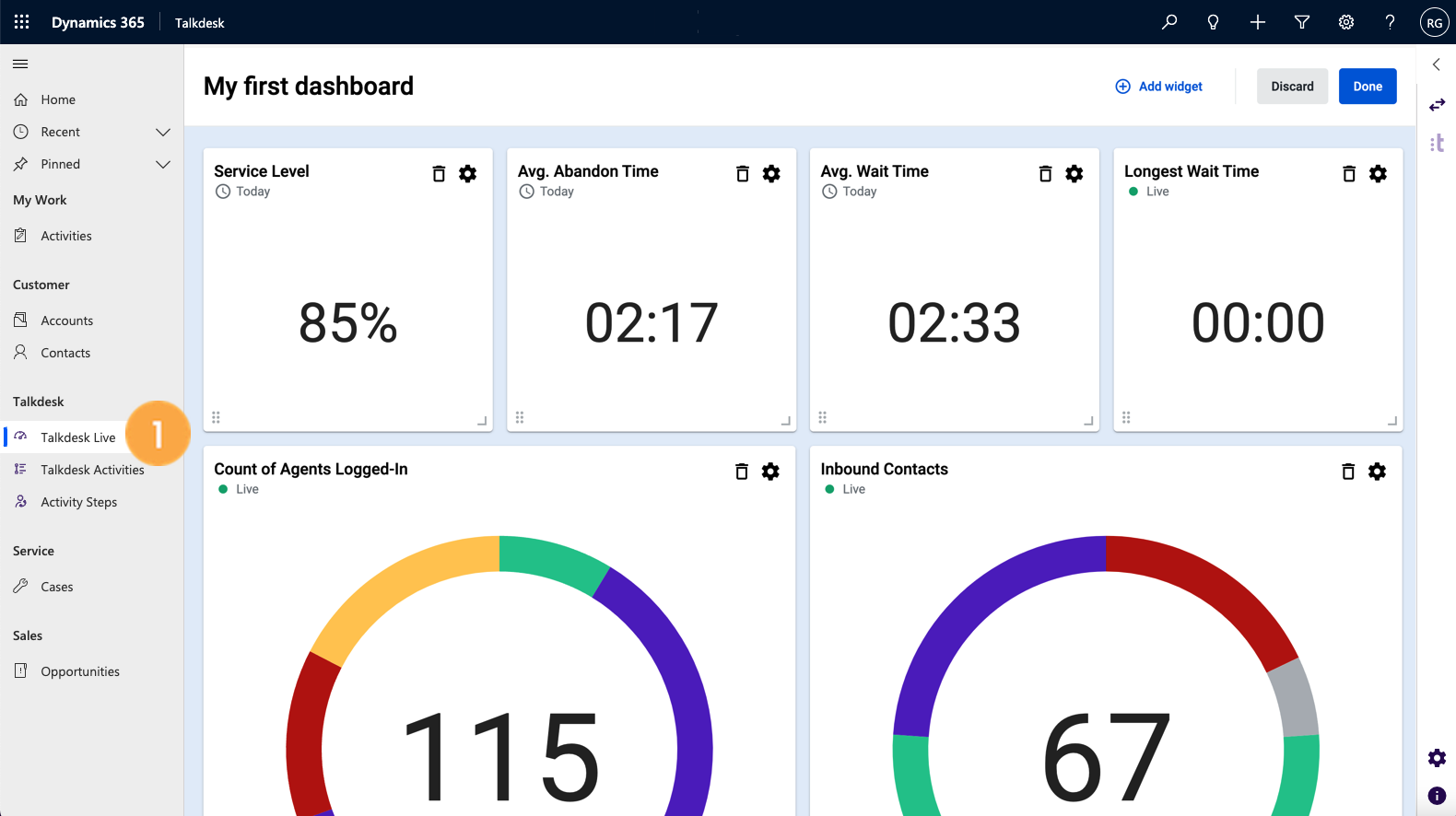
Task: Open the Talkdesk logo icon in right panel
Action: click(x=1437, y=143)
